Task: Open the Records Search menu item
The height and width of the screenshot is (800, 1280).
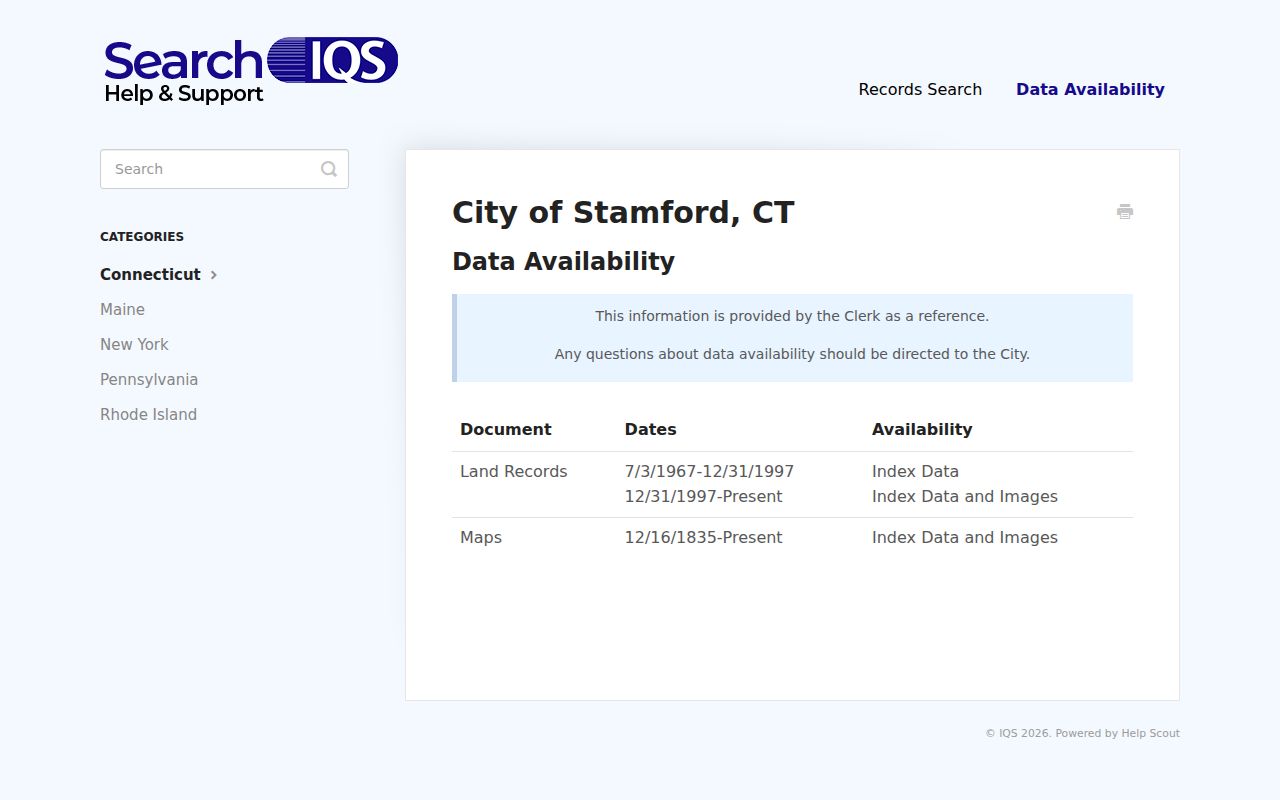Action: click(920, 89)
